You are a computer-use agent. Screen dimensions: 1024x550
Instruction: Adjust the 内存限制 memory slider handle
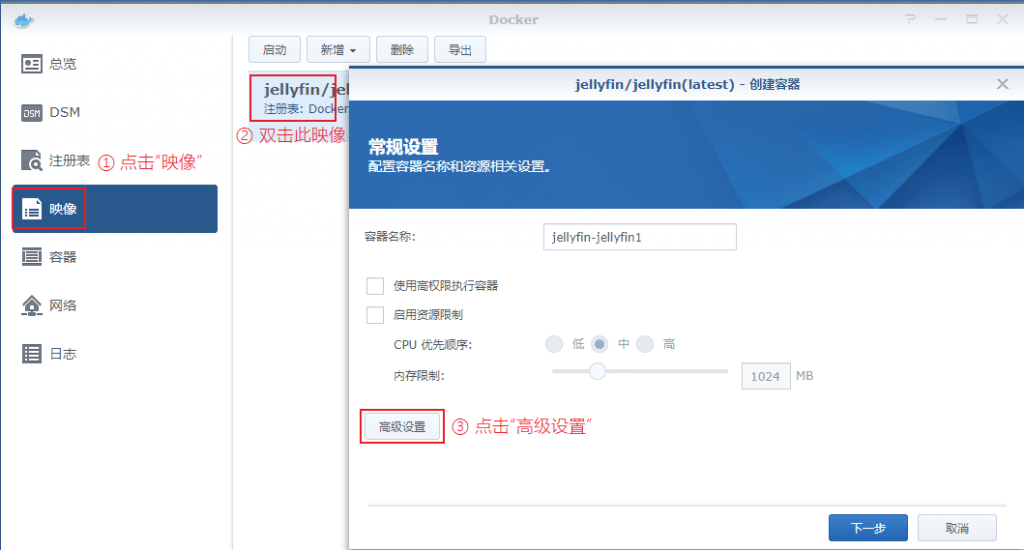pyautogui.click(x=597, y=372)
